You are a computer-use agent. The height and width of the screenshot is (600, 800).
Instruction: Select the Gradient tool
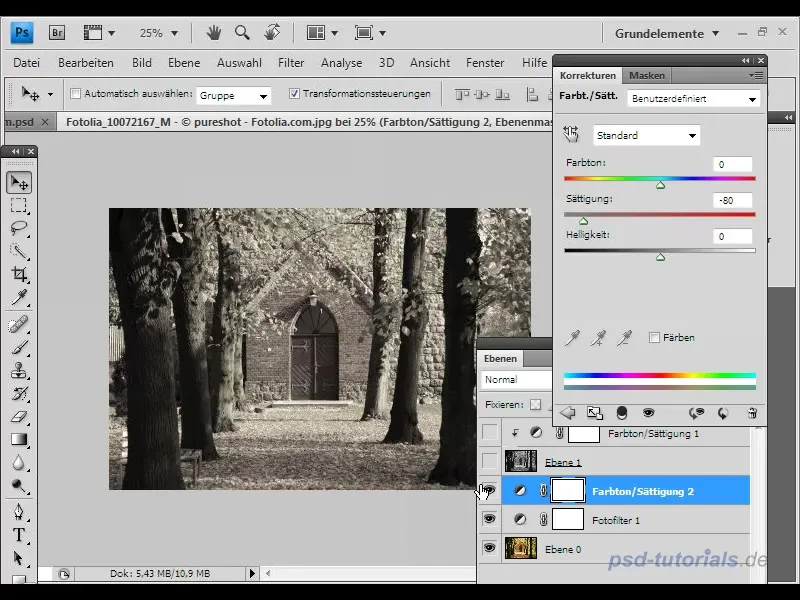19,439
